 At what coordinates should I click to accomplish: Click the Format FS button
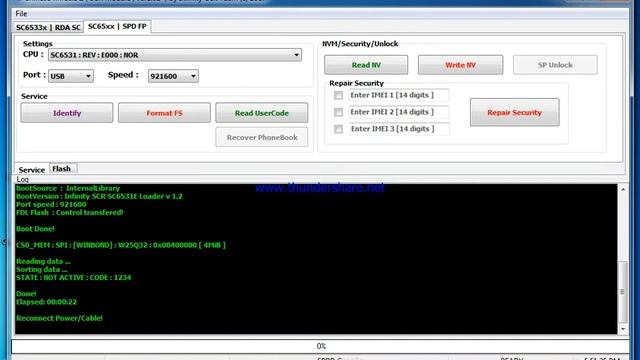tap(164, 113)
